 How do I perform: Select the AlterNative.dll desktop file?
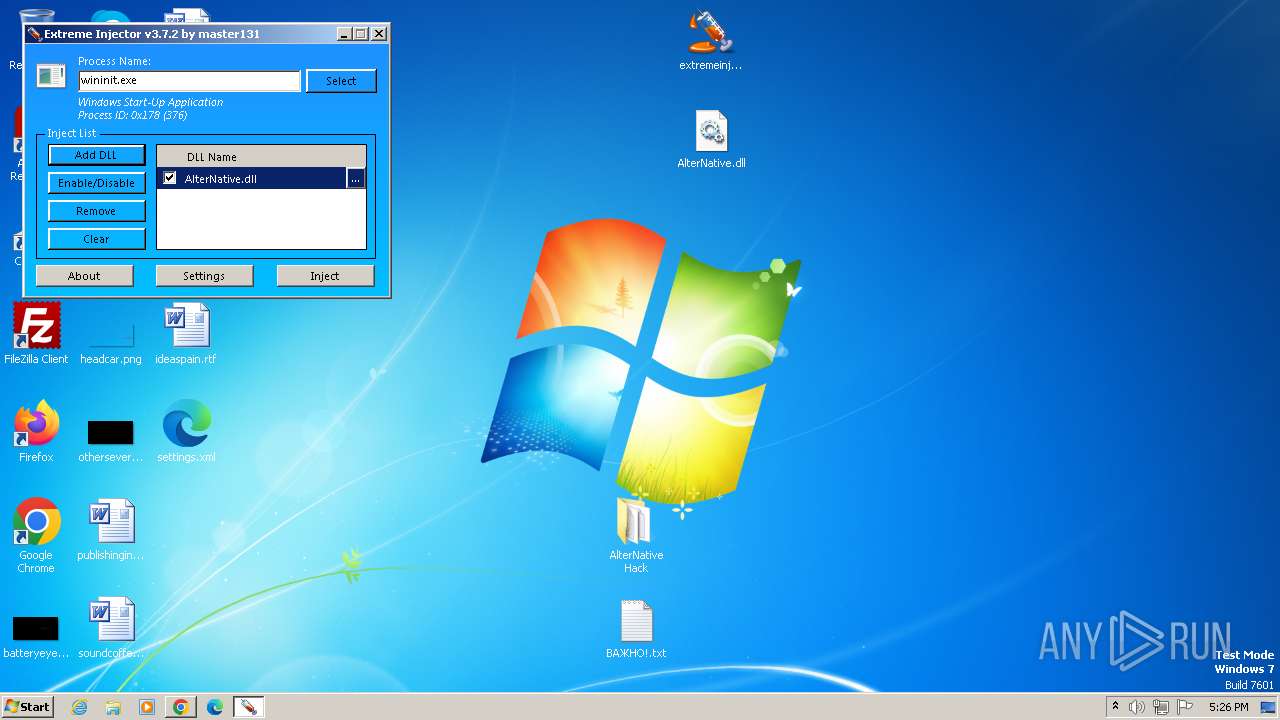[711, 140]
